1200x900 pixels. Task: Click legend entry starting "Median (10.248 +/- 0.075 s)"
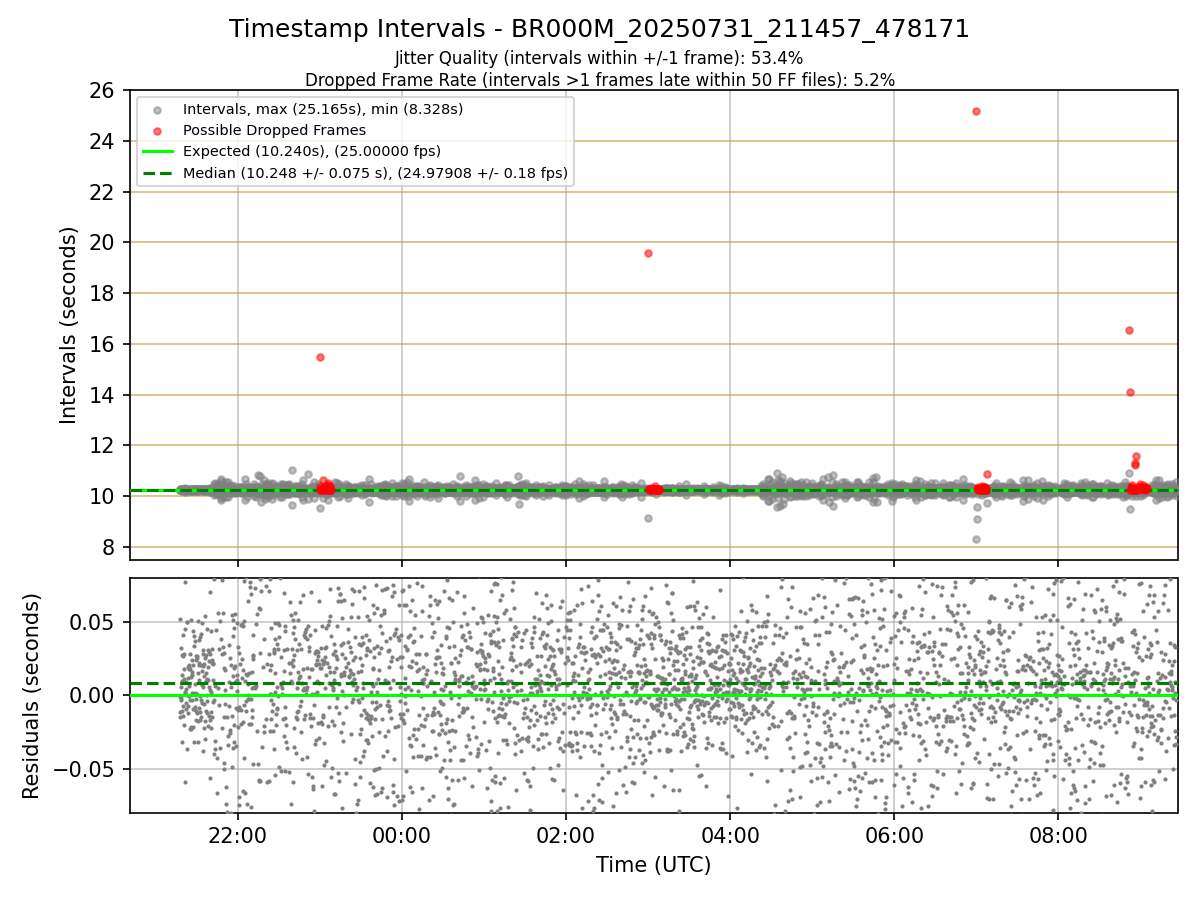point(375,173)
